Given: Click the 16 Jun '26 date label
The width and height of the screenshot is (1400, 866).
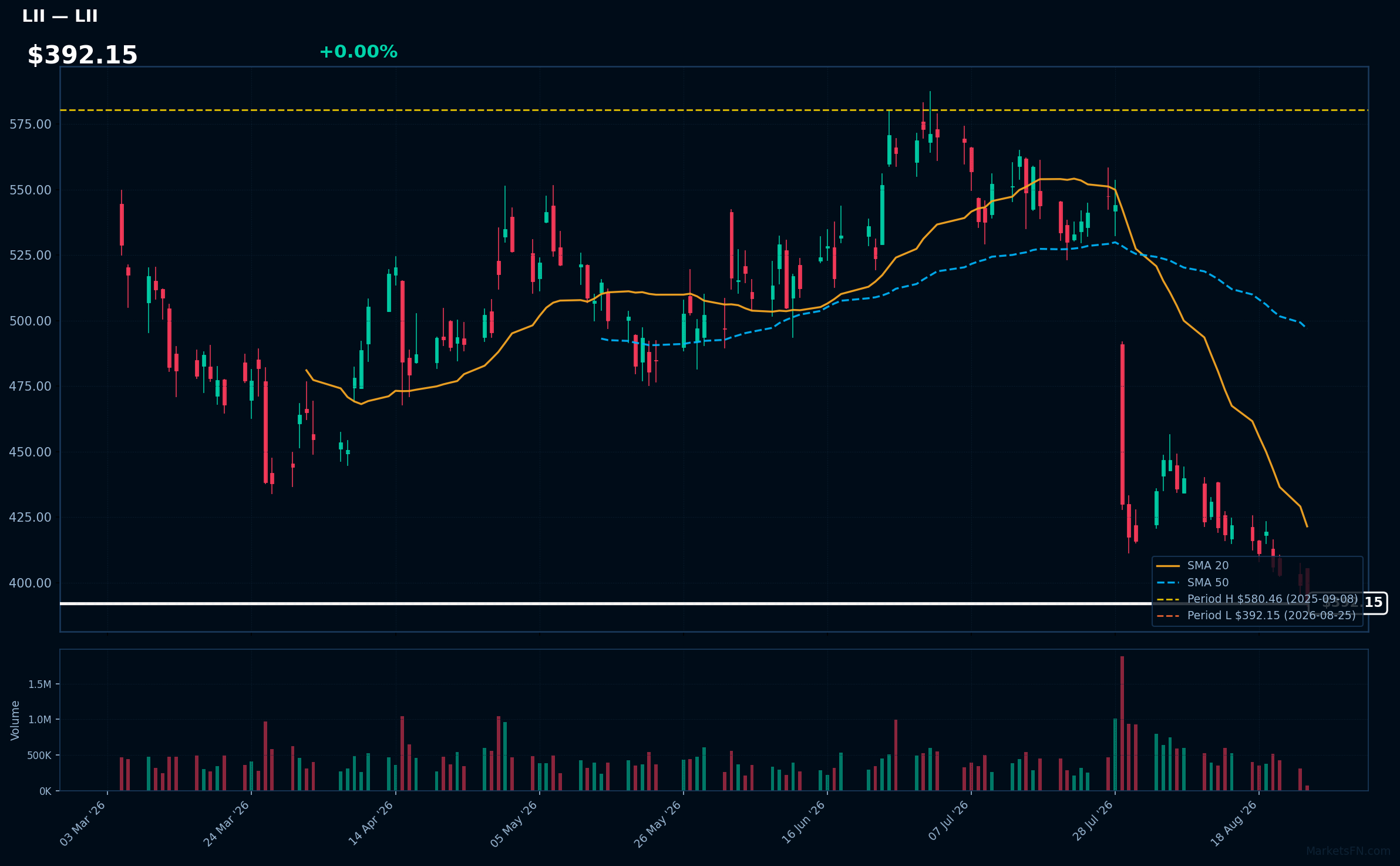Looking at the screenshot, I should pos(803,824).
